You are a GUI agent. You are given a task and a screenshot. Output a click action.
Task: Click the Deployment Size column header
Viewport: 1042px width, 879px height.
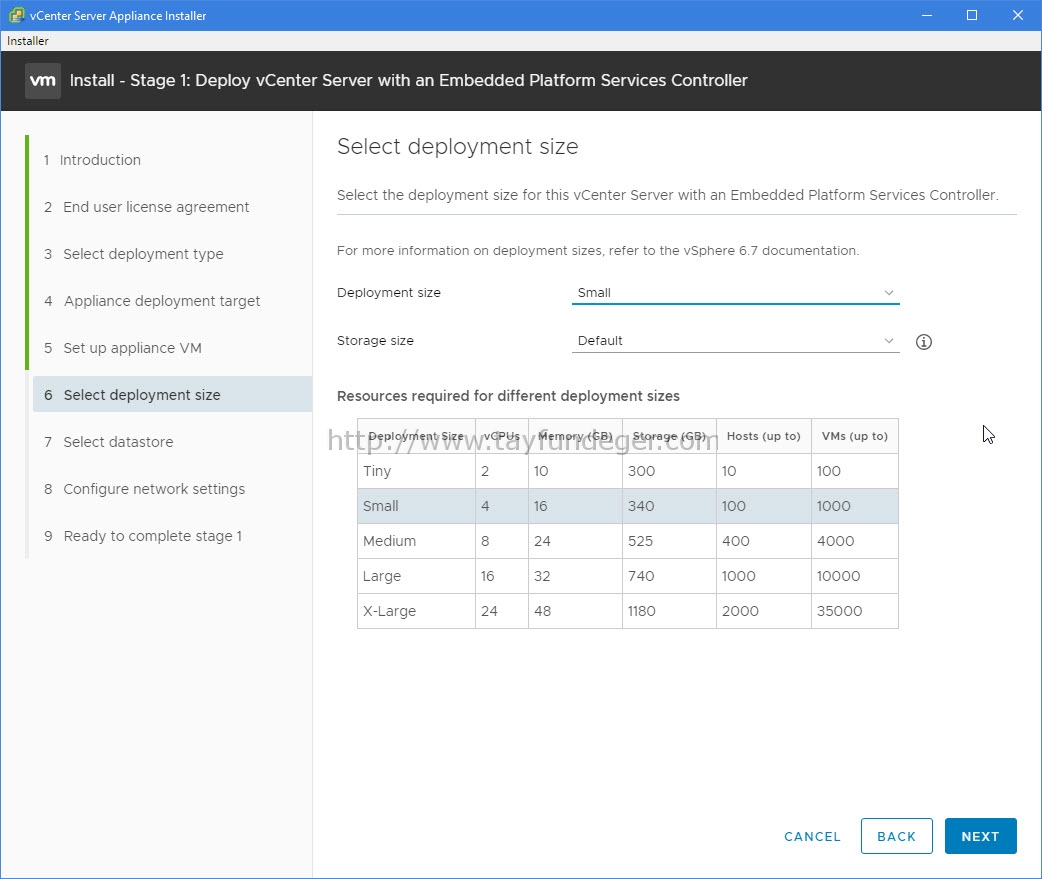(x=416, y=436)
